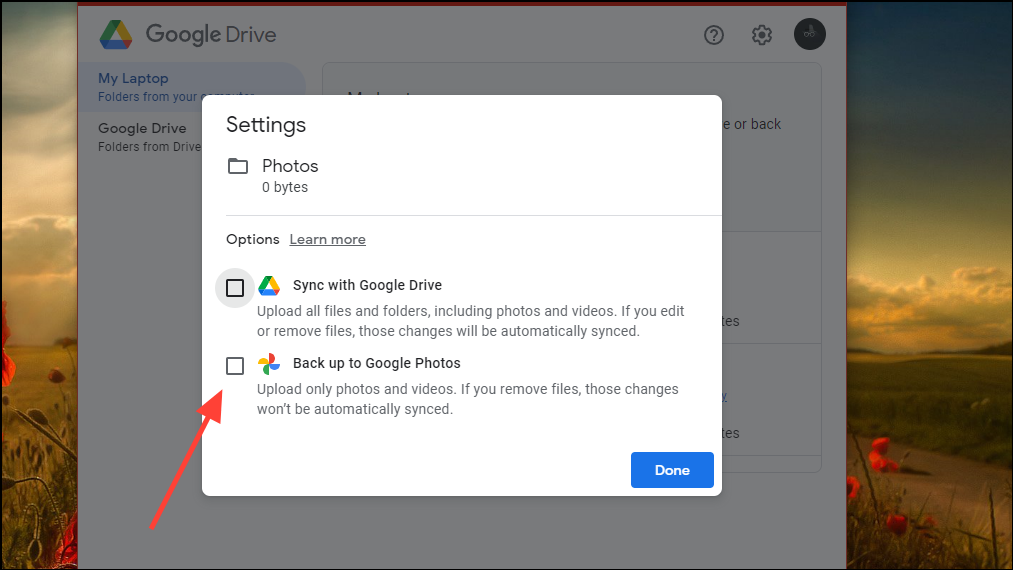
Task: Enable Back up to Google Photos checkbox
Action: (235, 366)
